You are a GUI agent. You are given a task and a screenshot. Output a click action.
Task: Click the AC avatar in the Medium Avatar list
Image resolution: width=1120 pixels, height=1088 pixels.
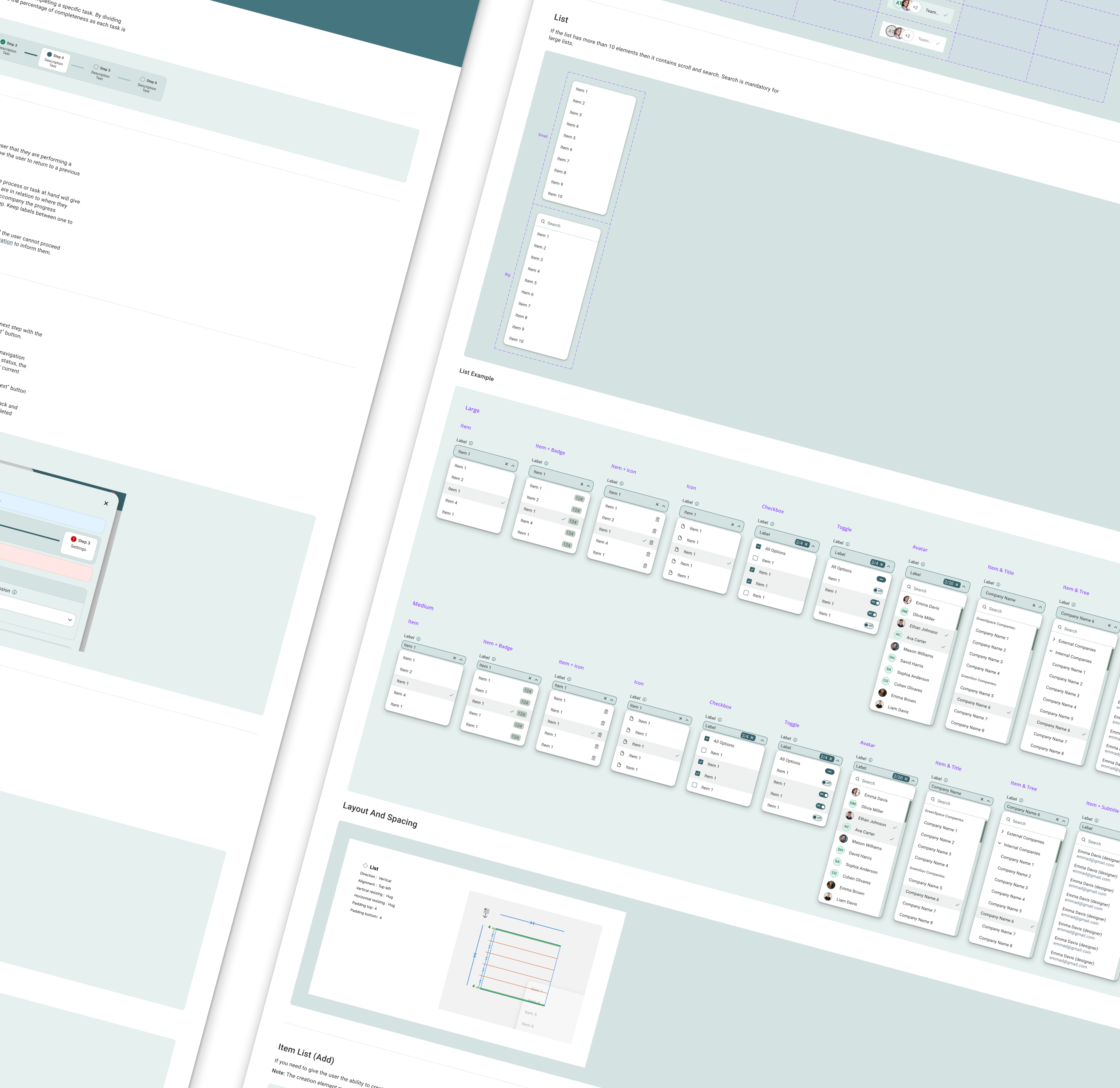coord(846,827)
